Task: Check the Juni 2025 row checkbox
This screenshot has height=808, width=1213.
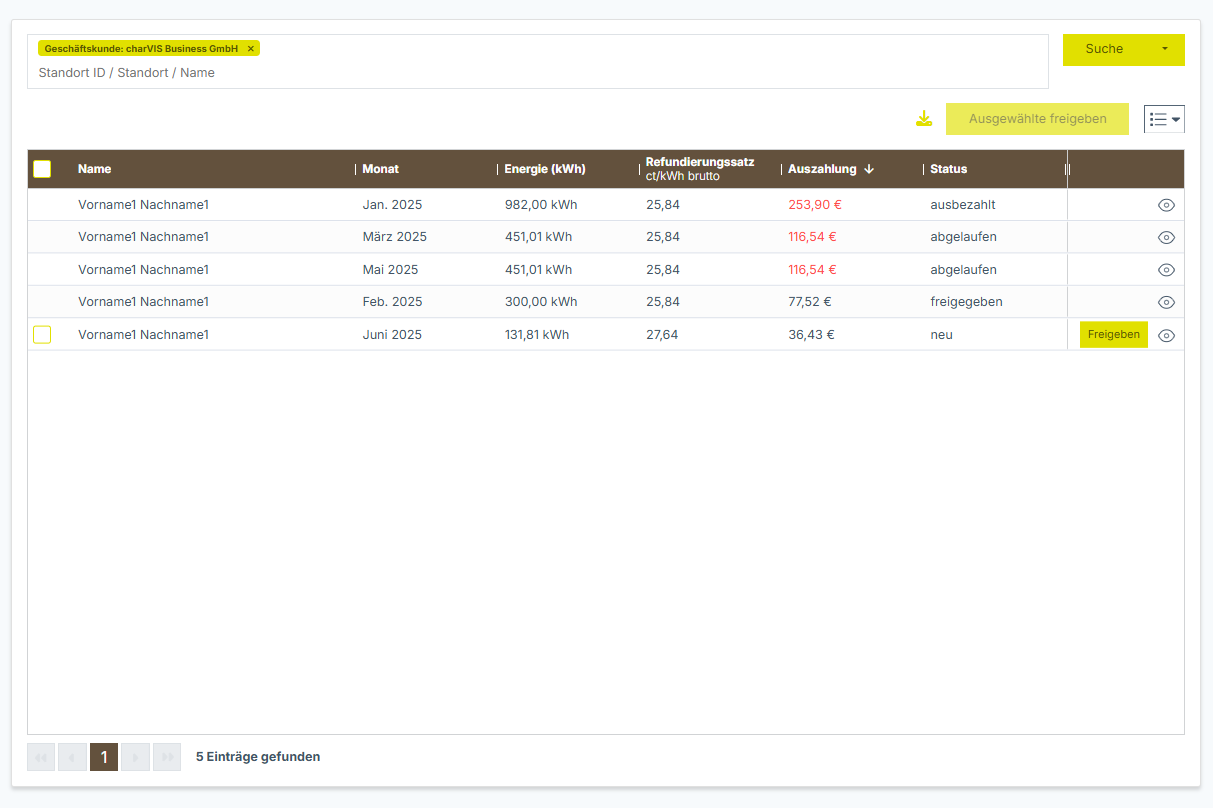Action: pos(42,335)
